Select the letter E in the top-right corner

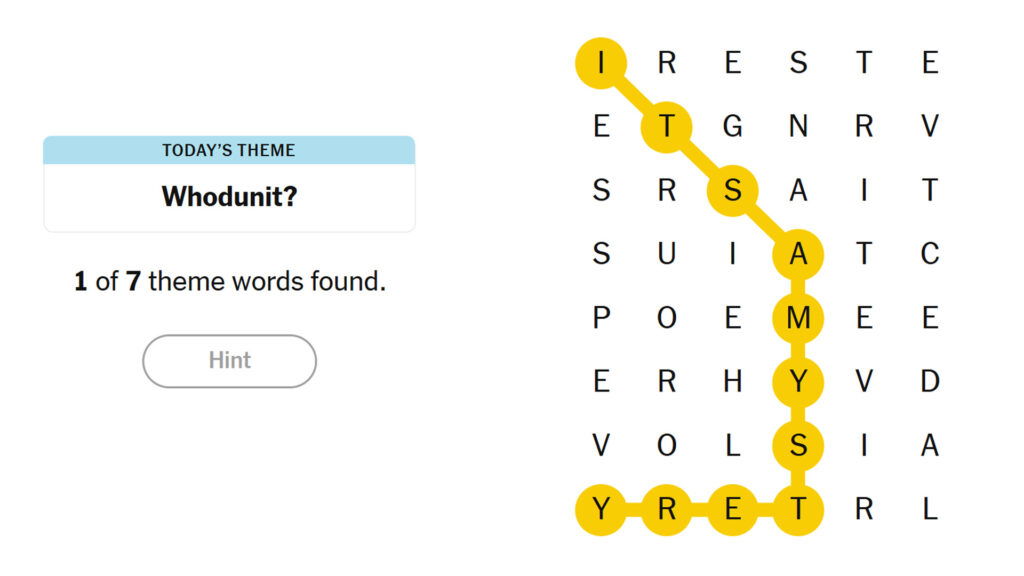click(930, 62)
